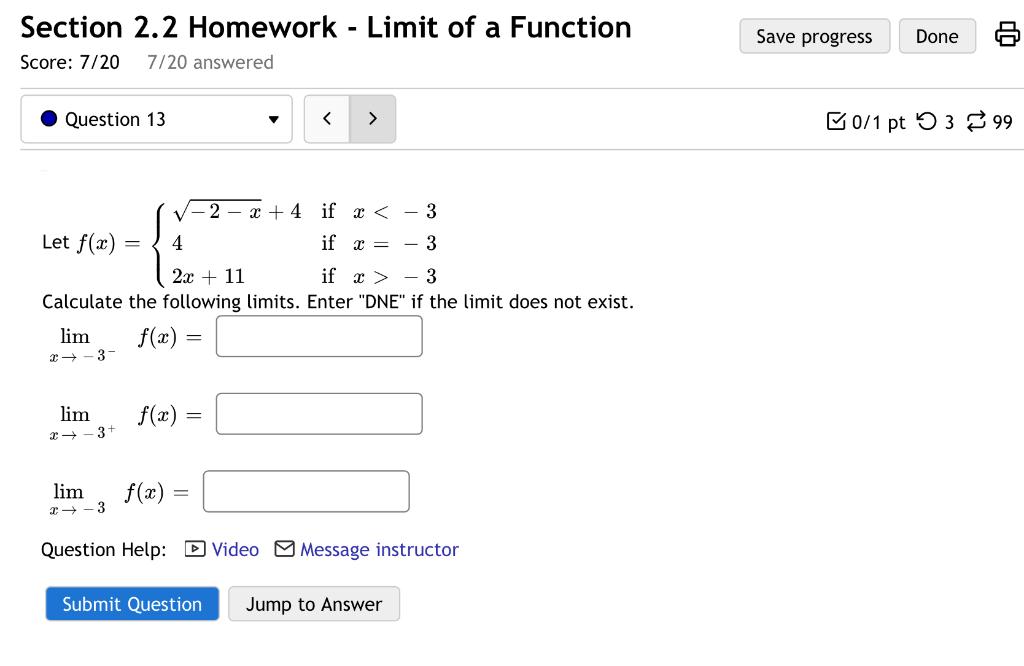Image resolution: width=1024 pixels, height=666 pixels.
Task: Open the Question 13 dropdown
Action: coord(156,118)
